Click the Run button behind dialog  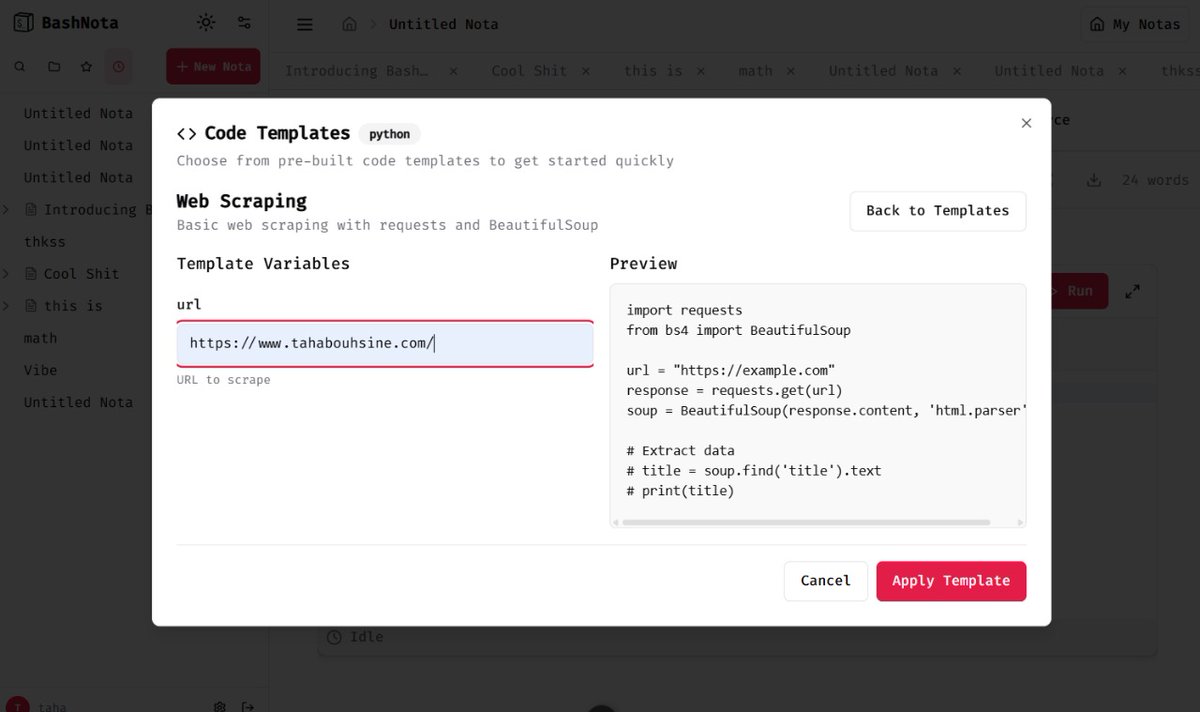tap(1078, 291)
